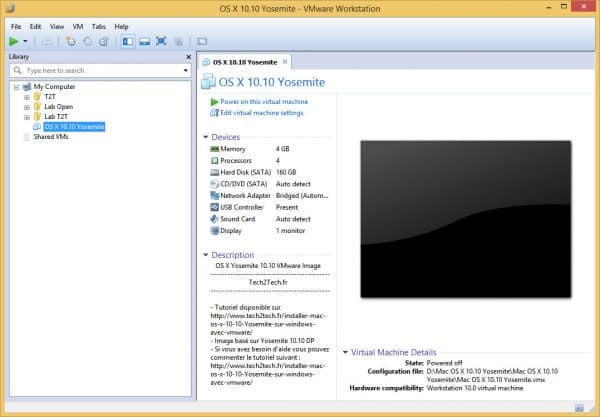Select OS X 10.10 Yosemite tree item
This screenshot has height=417, width=600.
pyautogui.click(x=74, y=127)
